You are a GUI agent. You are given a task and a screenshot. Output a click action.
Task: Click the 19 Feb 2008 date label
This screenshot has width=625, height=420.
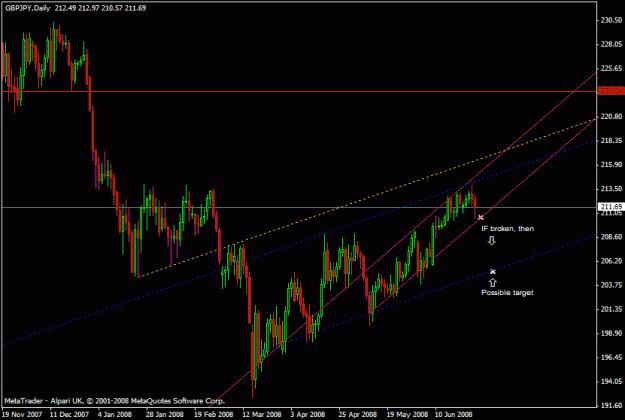click(213, 414)
